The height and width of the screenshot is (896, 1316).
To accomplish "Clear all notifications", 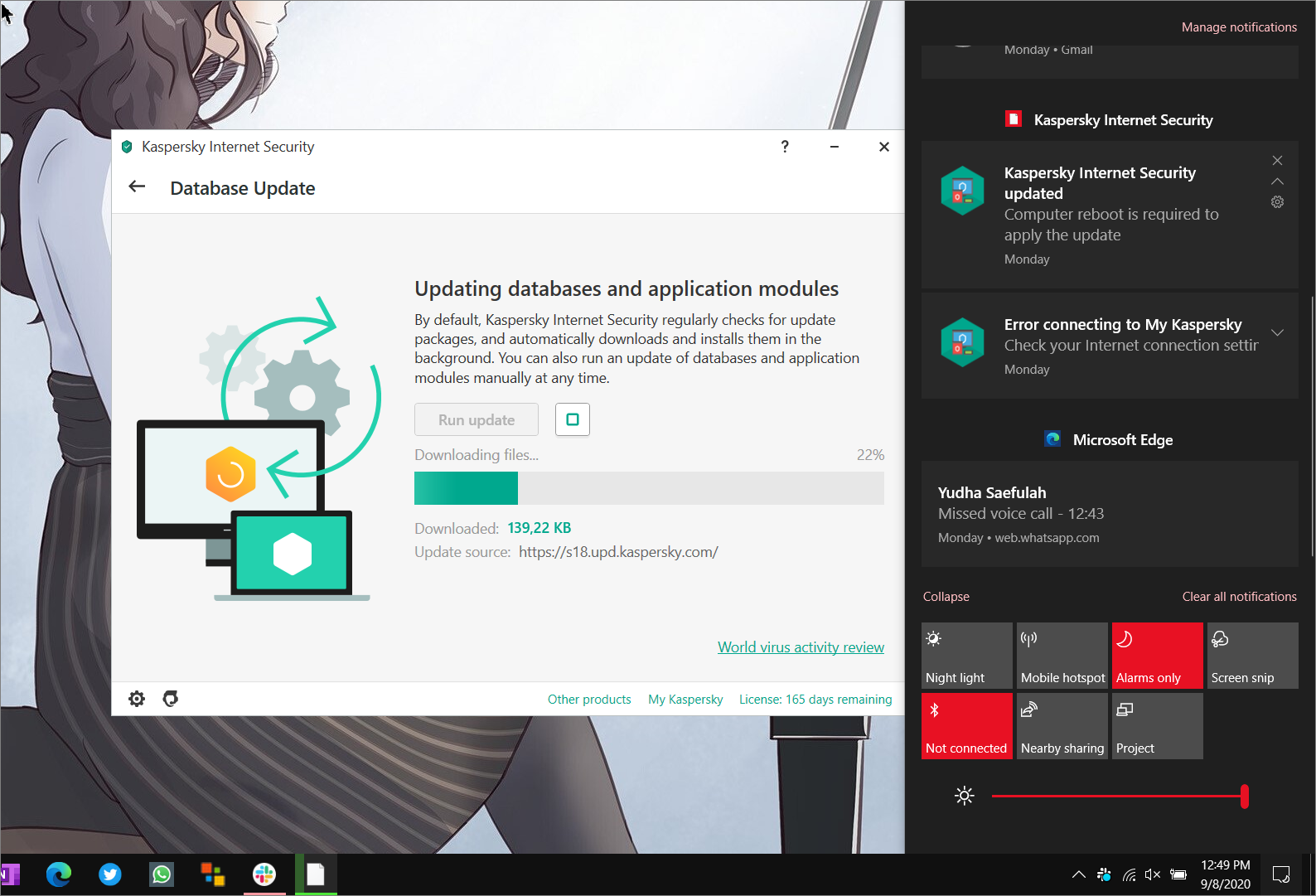I will click(x=1239, y=597).
